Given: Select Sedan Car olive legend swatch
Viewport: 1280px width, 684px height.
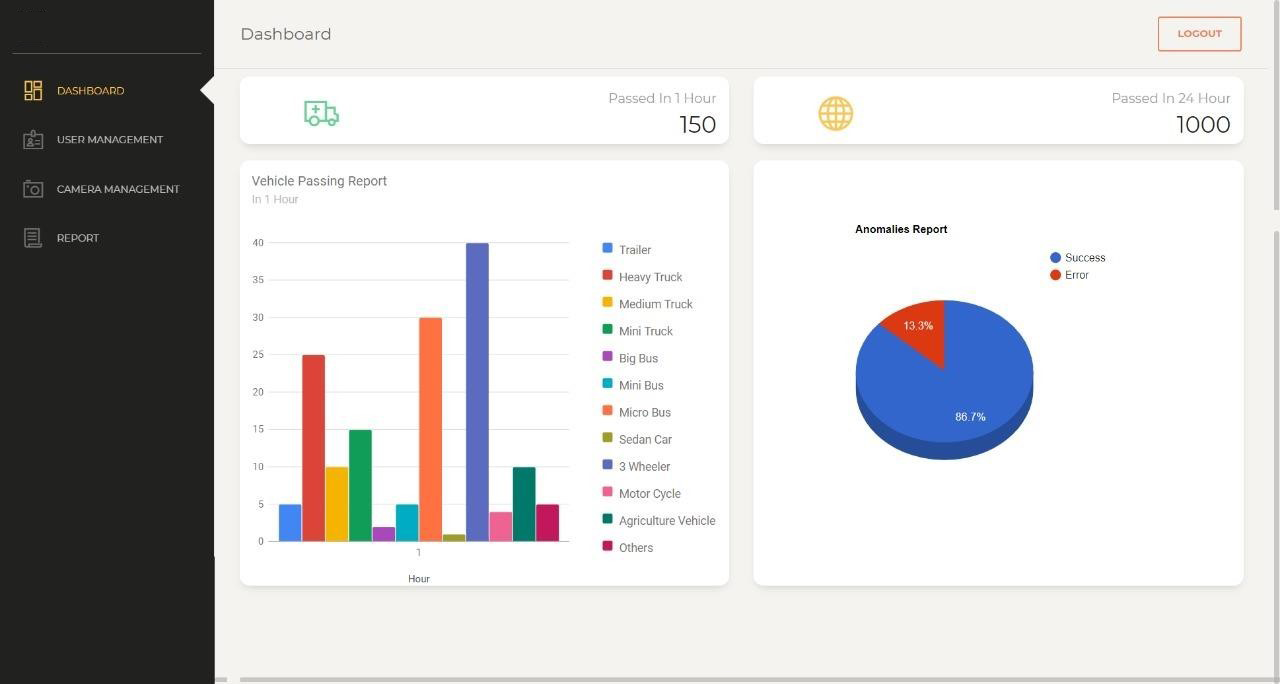Looking at the screenshot, I should [x=607, y=437].
